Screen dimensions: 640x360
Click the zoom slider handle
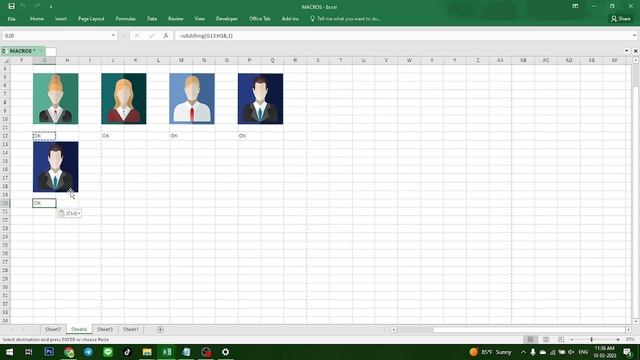(x=591, y=340)
